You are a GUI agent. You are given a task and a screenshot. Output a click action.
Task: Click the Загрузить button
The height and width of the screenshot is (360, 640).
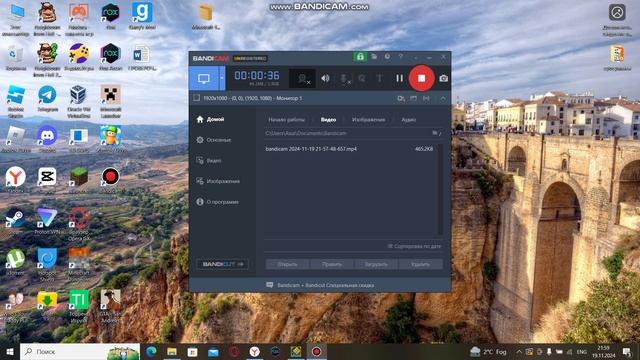coord(376,264)
